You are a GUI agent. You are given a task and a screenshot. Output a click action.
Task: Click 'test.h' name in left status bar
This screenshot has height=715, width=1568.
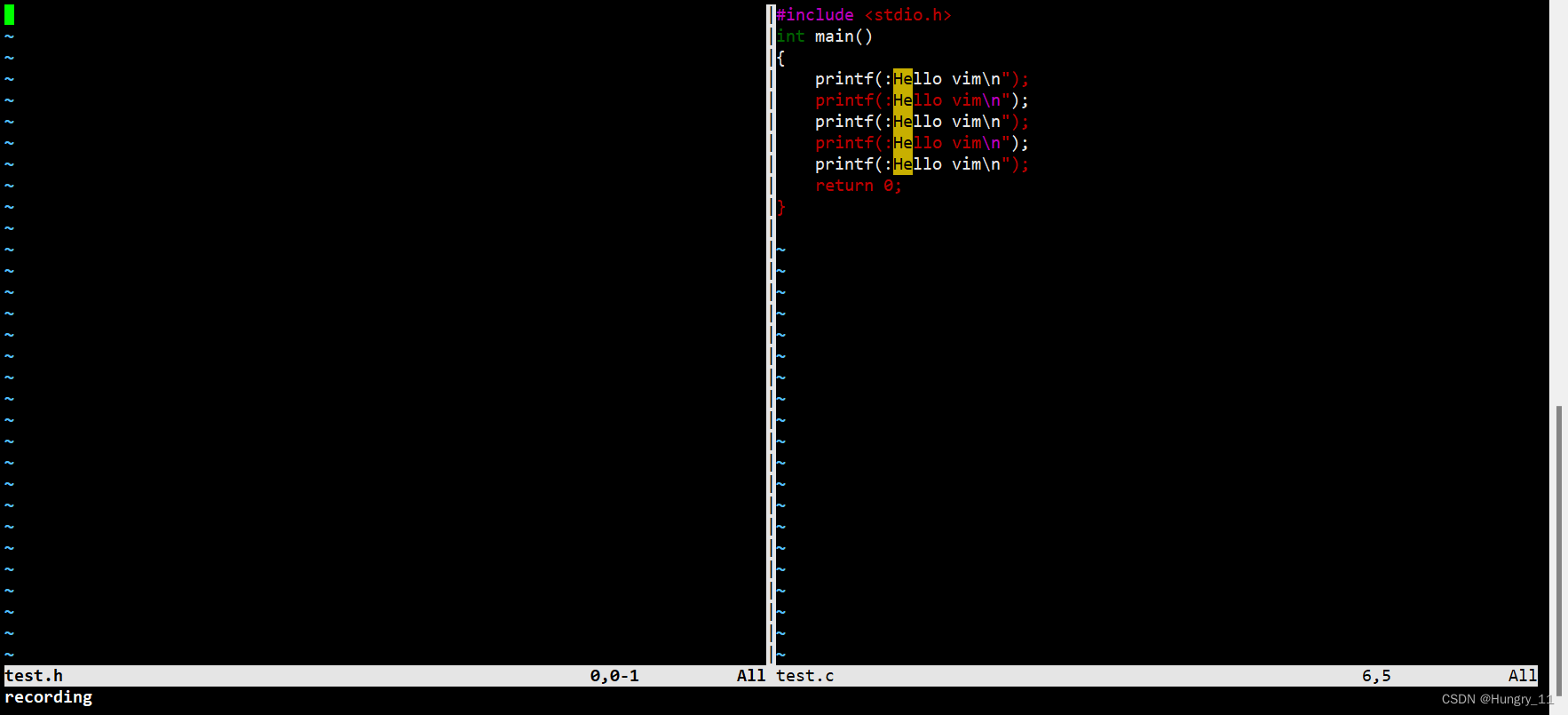(34, 676)
